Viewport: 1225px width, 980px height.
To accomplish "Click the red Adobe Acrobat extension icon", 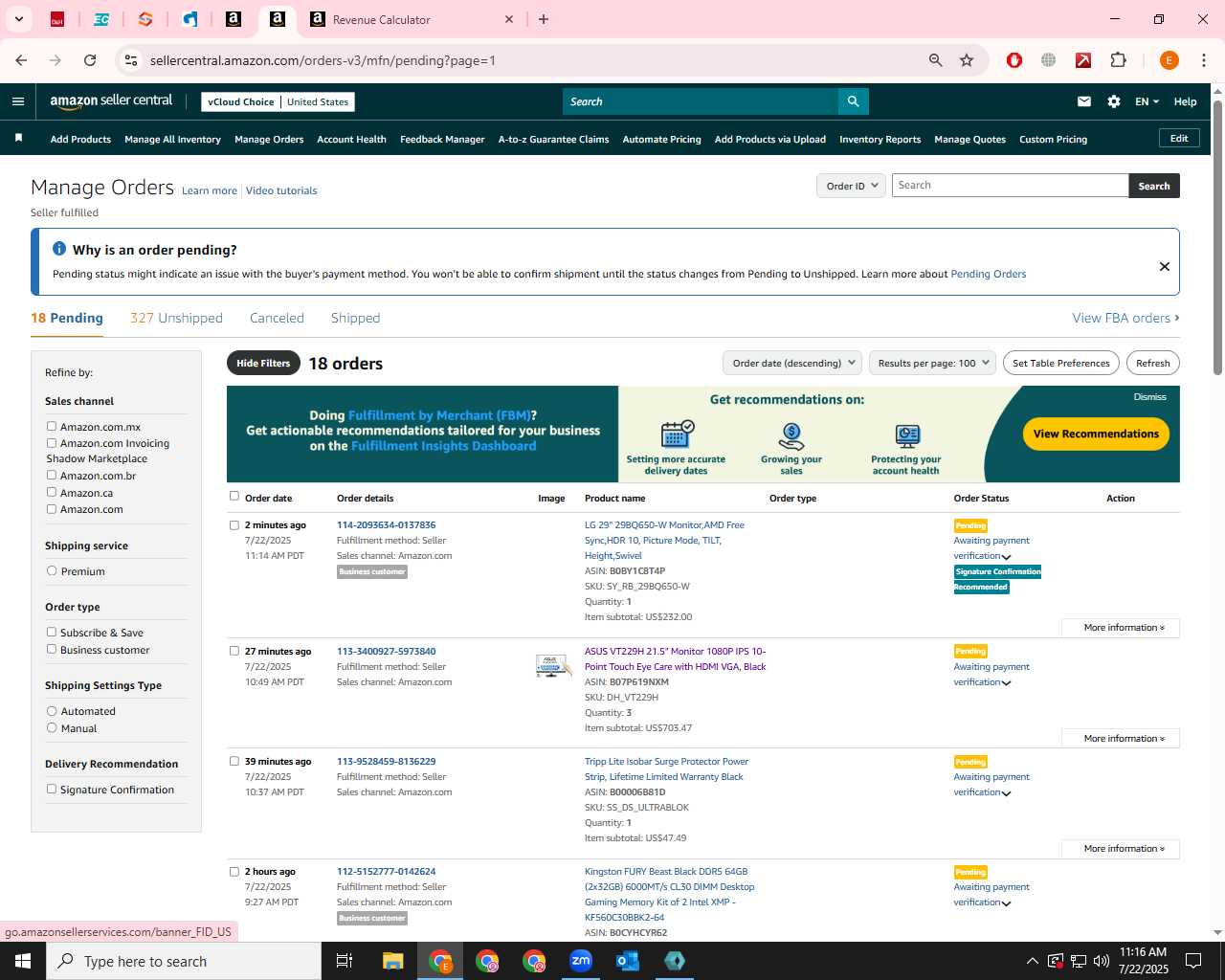I will coord(1083,60).
